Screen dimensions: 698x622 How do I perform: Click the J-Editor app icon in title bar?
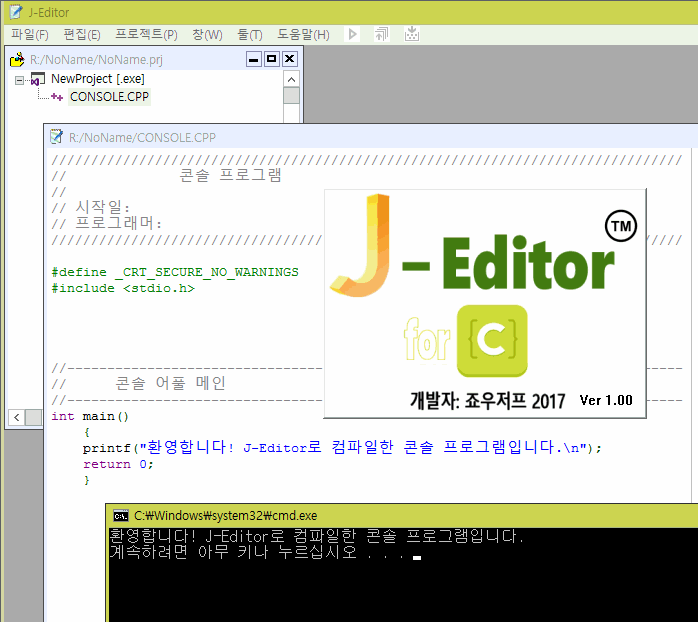tap(15, 12)
